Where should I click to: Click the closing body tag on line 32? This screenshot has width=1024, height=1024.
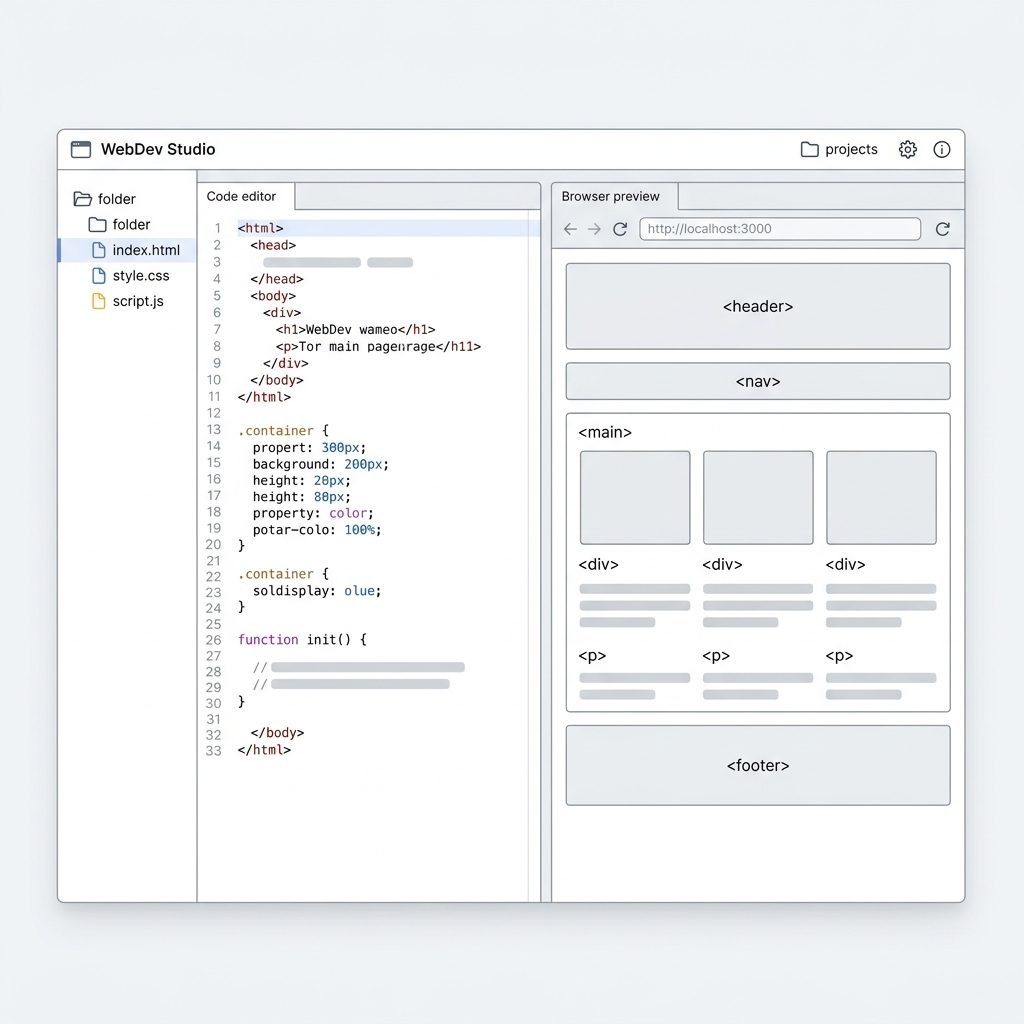[277, 733]
